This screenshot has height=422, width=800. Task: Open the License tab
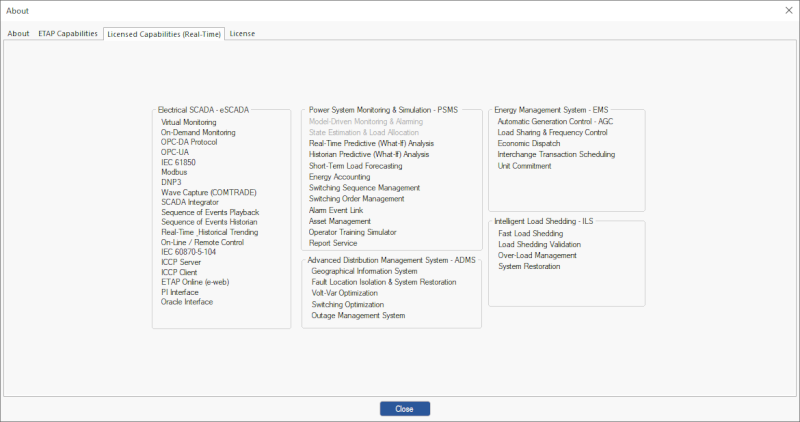(242, 34)
